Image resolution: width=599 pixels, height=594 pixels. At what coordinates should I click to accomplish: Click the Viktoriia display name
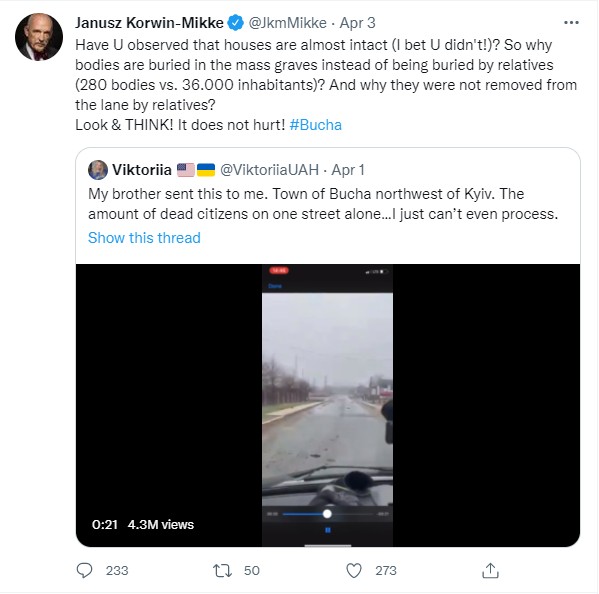[x=142, y=170]
